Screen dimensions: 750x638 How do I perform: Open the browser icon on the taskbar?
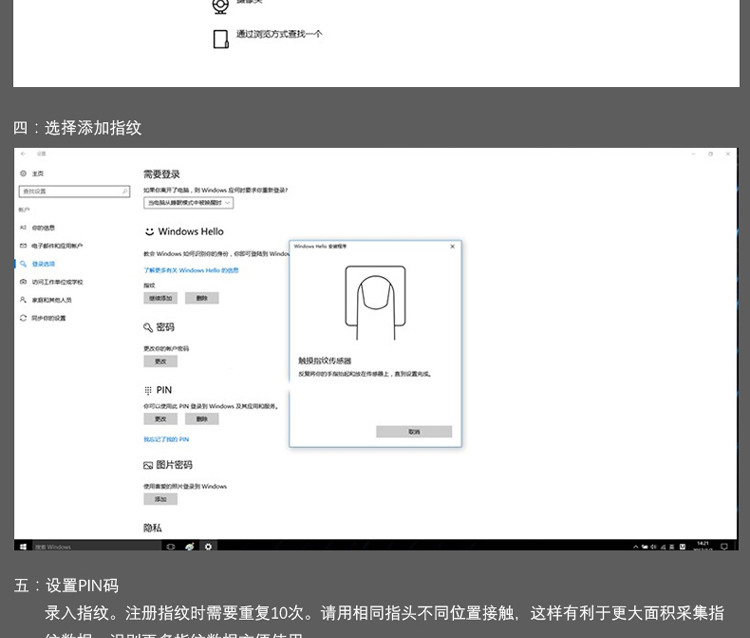click(190, 546)
